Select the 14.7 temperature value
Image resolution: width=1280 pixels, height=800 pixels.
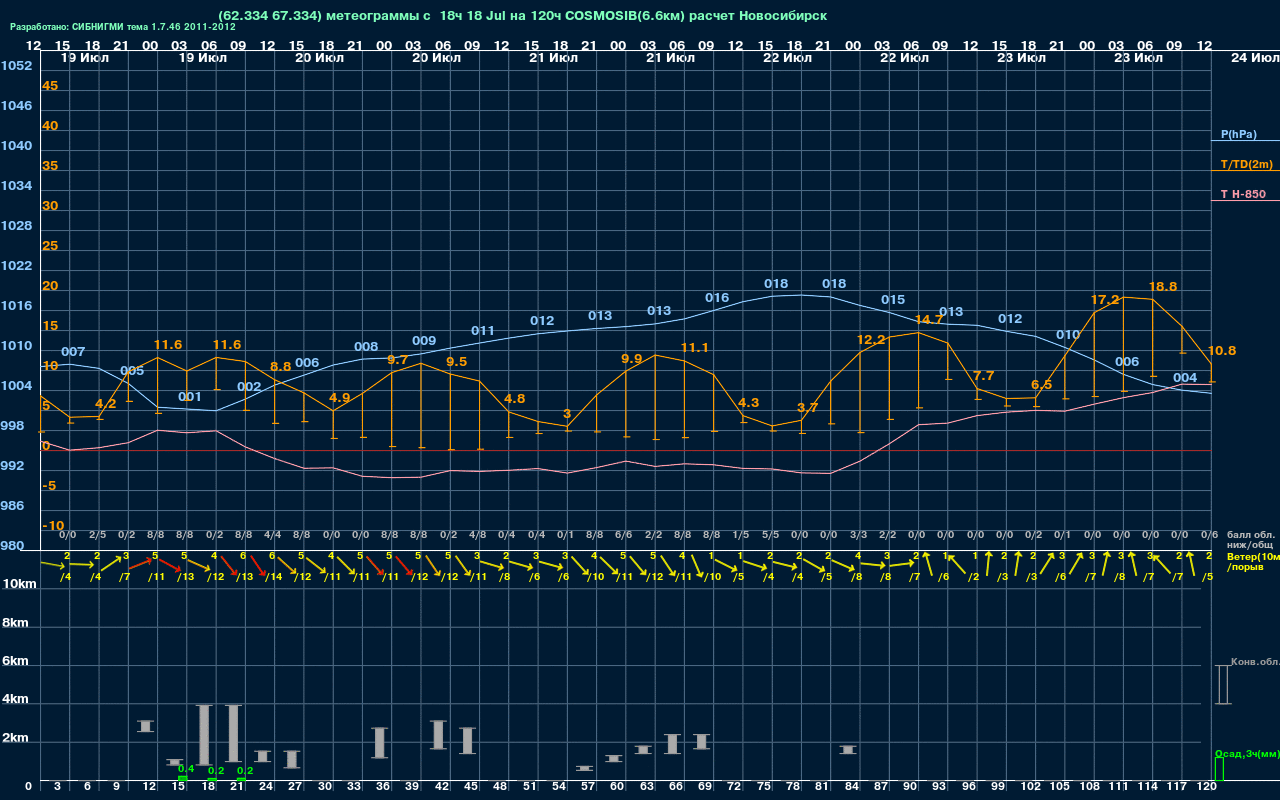[929, 320]
